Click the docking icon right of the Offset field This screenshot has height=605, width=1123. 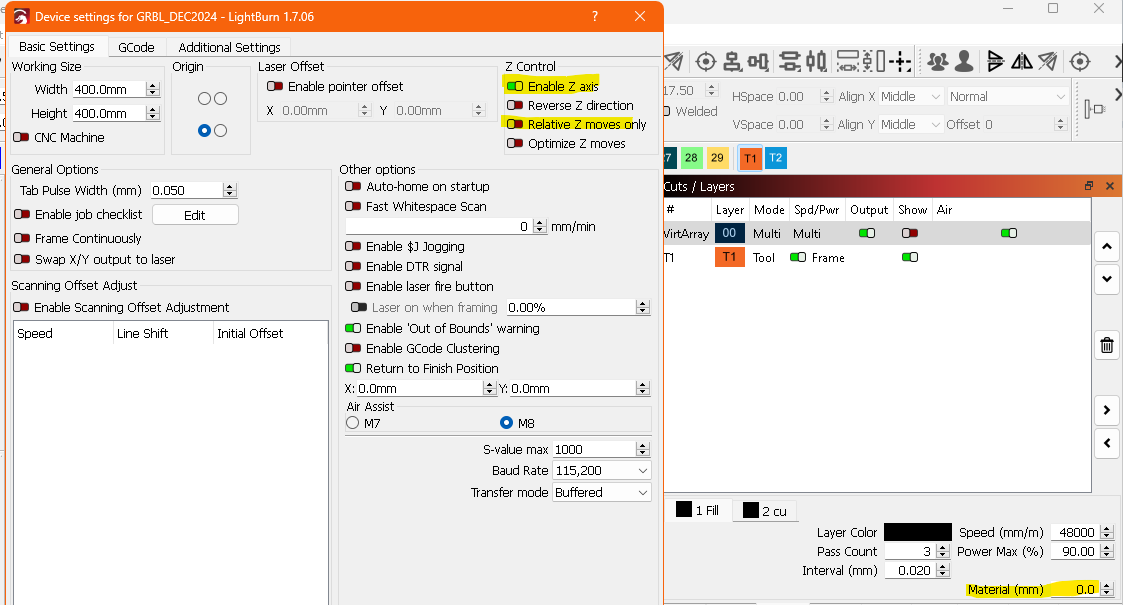click(x=1094, y=110)
